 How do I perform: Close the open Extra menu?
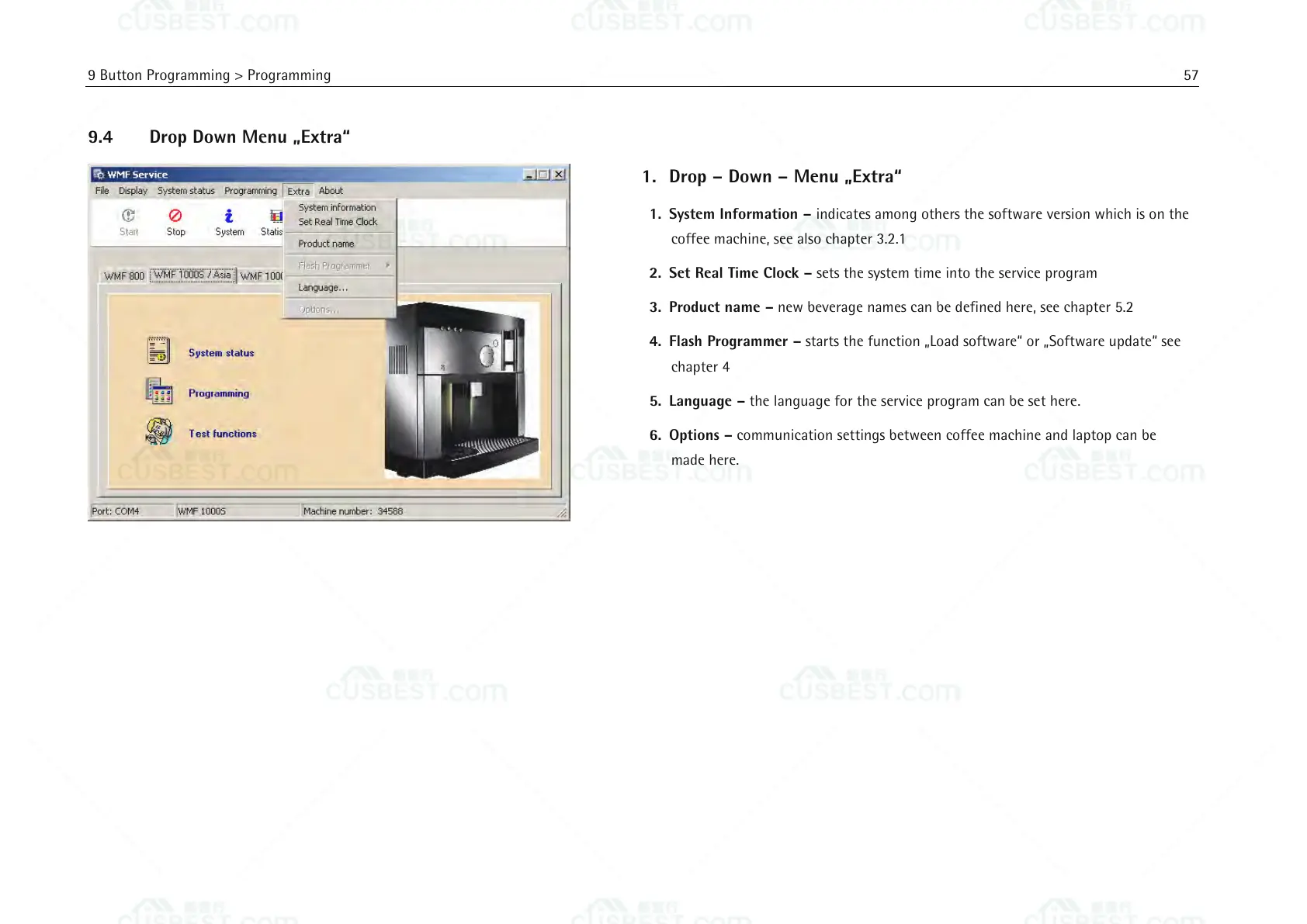click(x=299, y=191)
